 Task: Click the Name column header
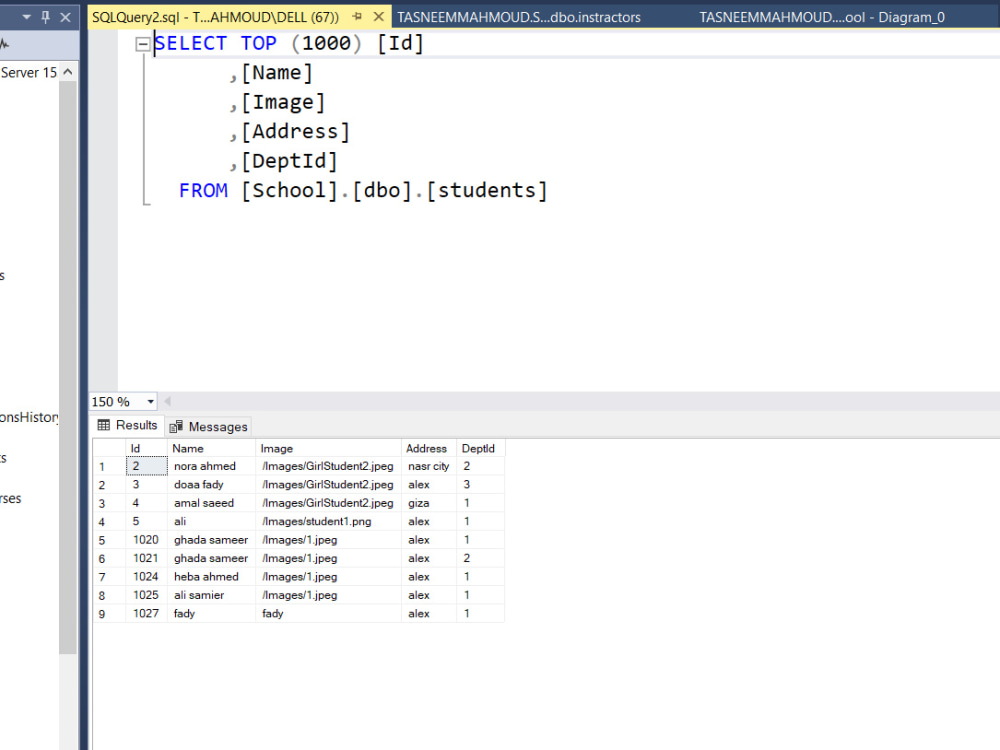[x=211, y=448]
